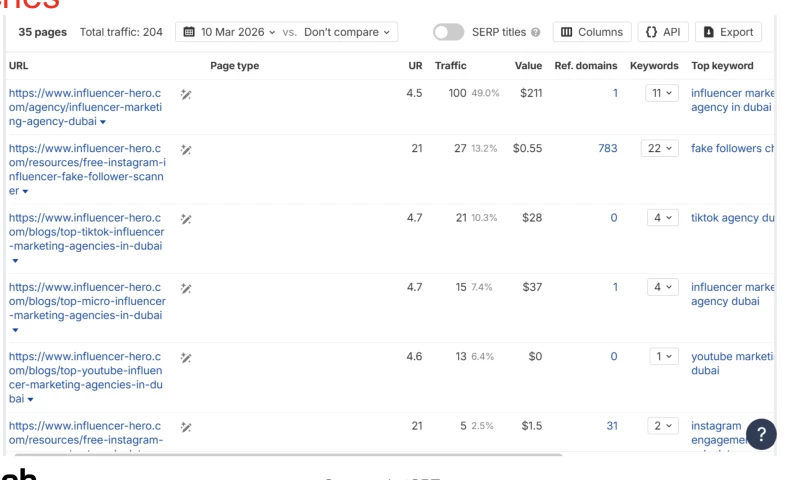This screenshot has height=480, width=800.
Task: Open the top-youtube-influencer-marketing-agencies-in-dubai URL
Action: (85, 377)
